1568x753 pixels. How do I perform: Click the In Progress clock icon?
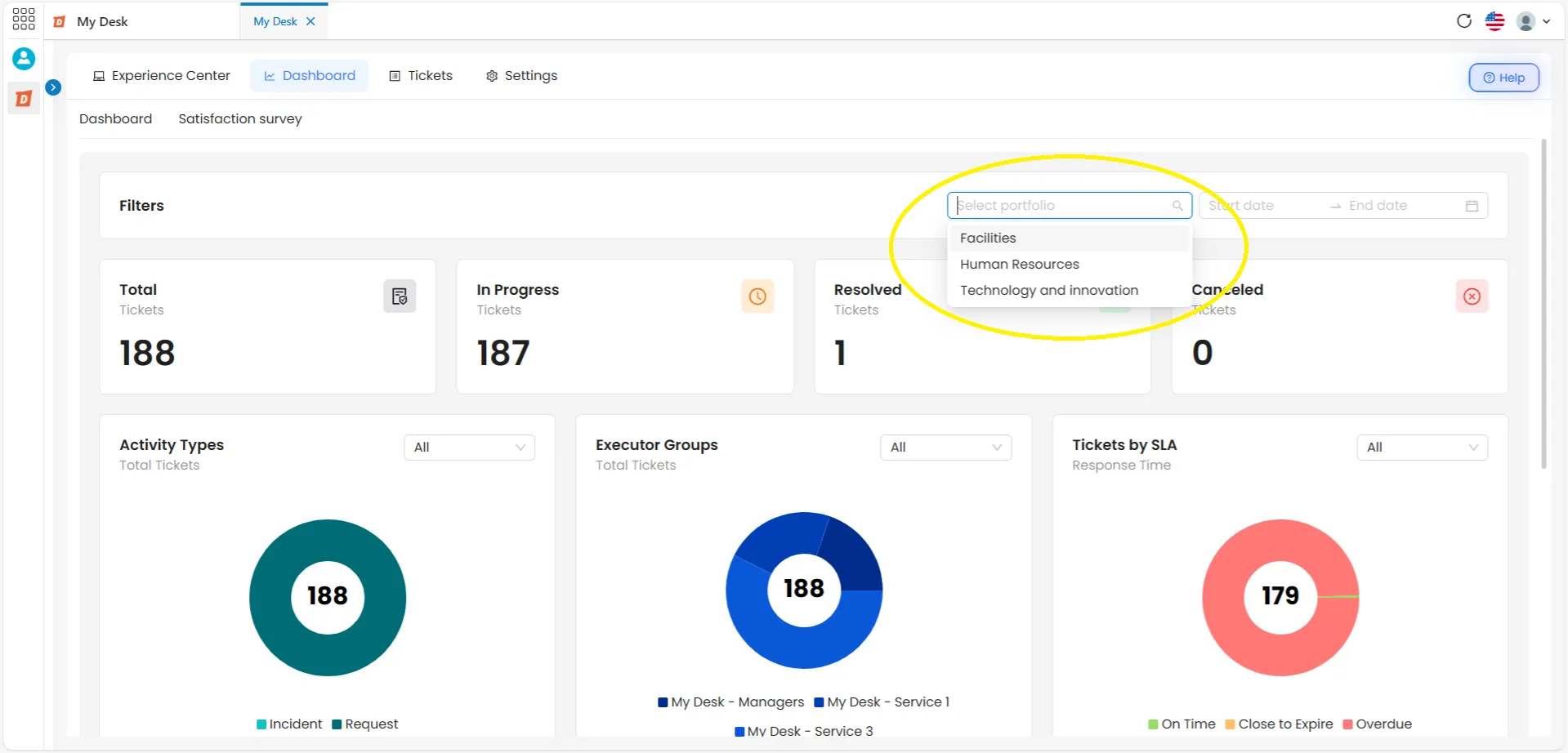click(757, 296)
